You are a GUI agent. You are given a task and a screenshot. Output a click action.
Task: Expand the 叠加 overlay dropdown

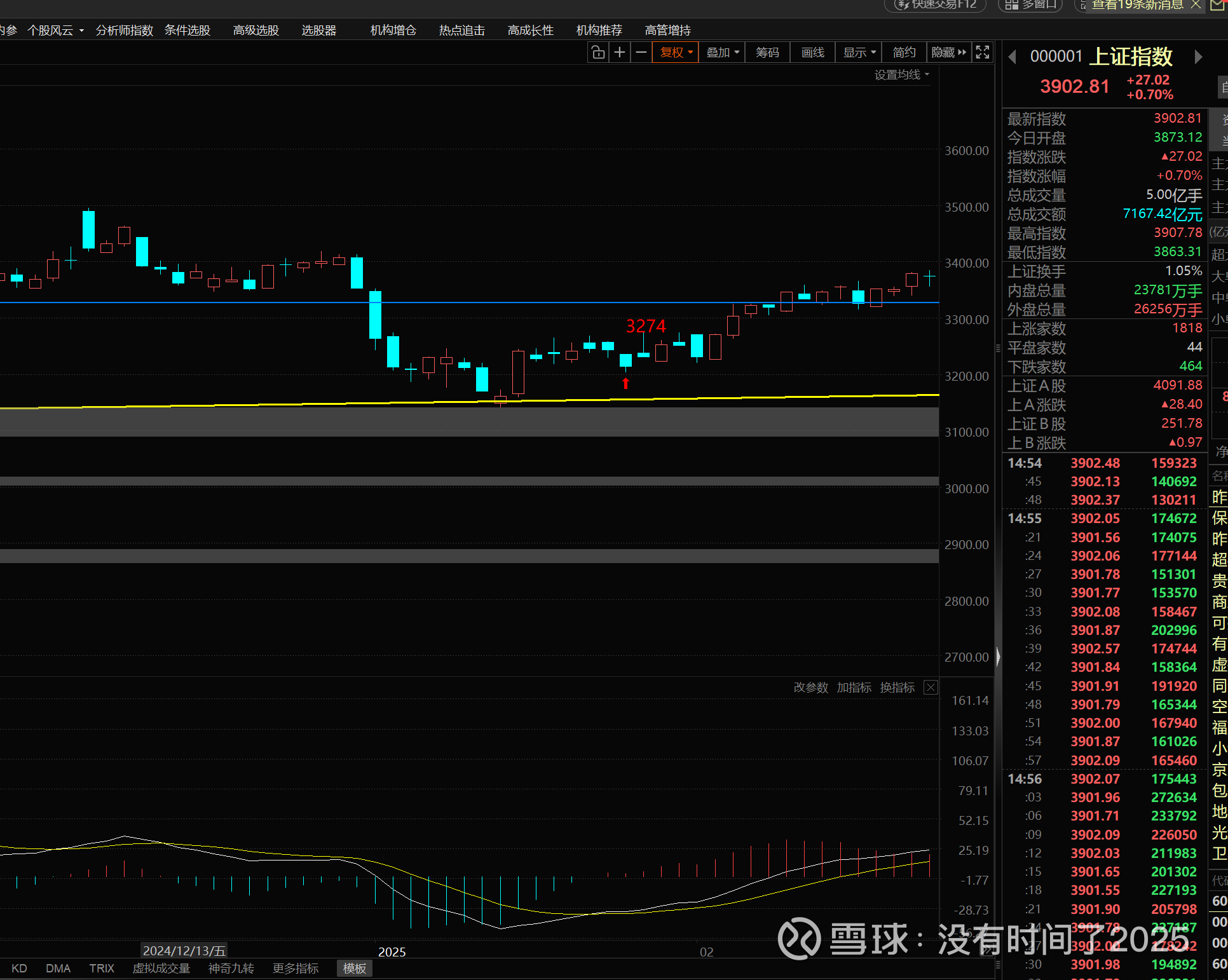pyautogui.click(x=723, y=53)
